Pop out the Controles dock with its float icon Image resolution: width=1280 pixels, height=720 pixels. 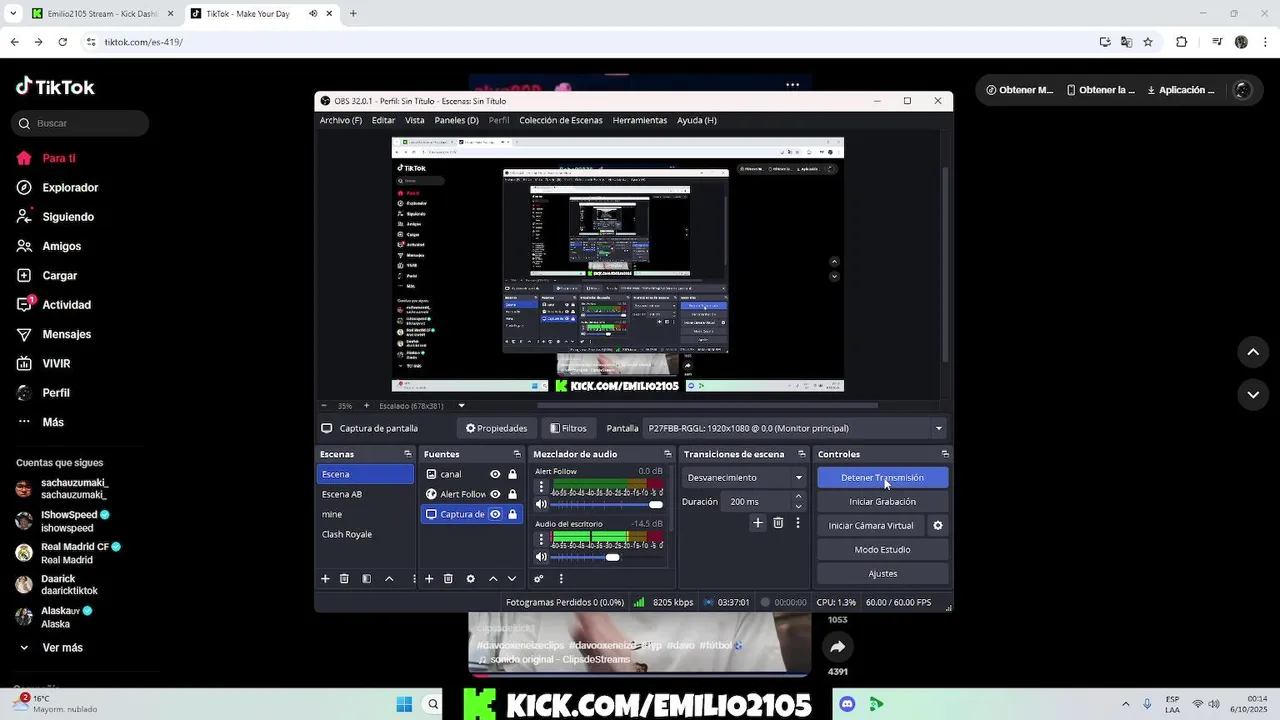point(944,454)
